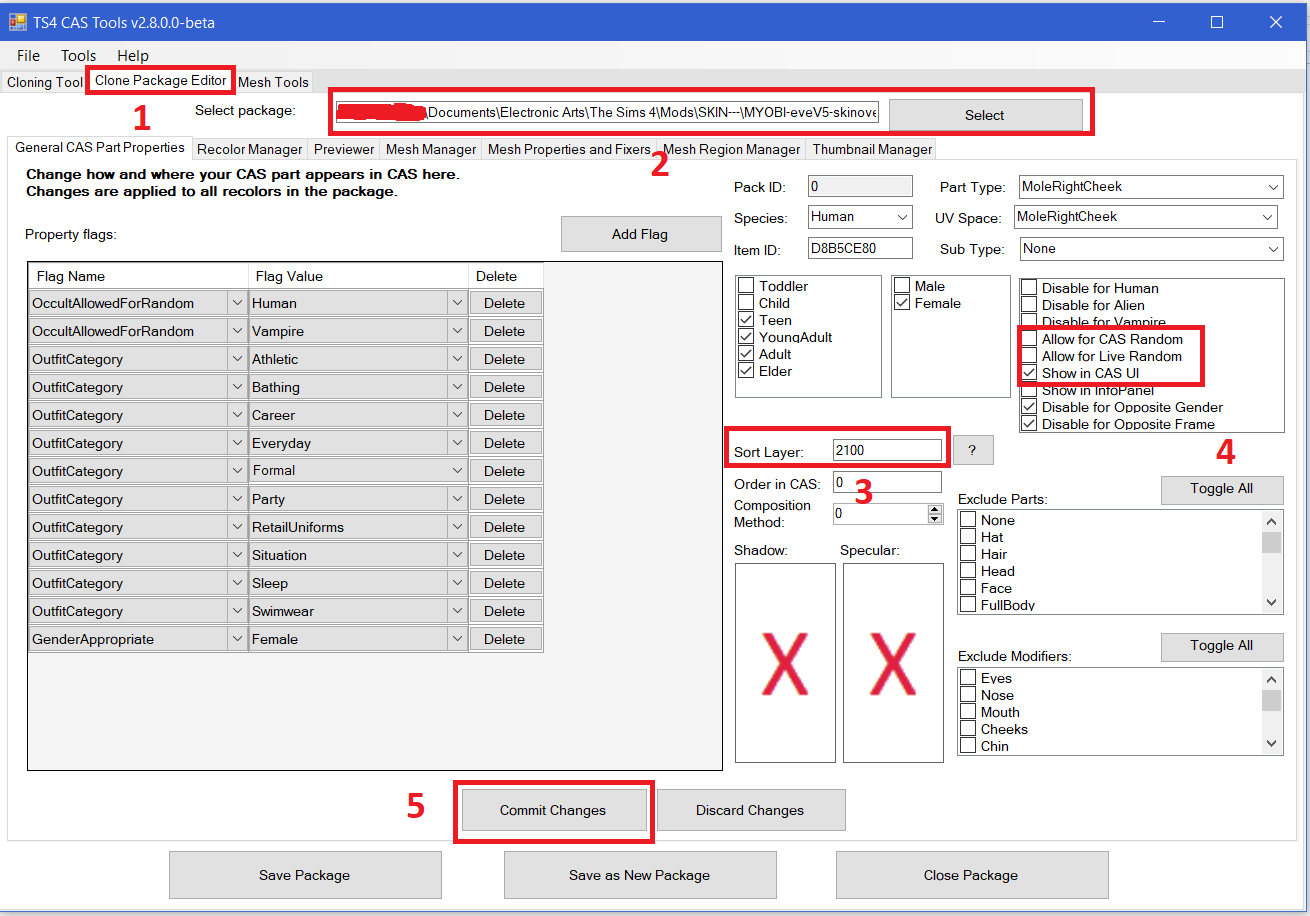Open the Species dropdown

[x=903, y=217]
